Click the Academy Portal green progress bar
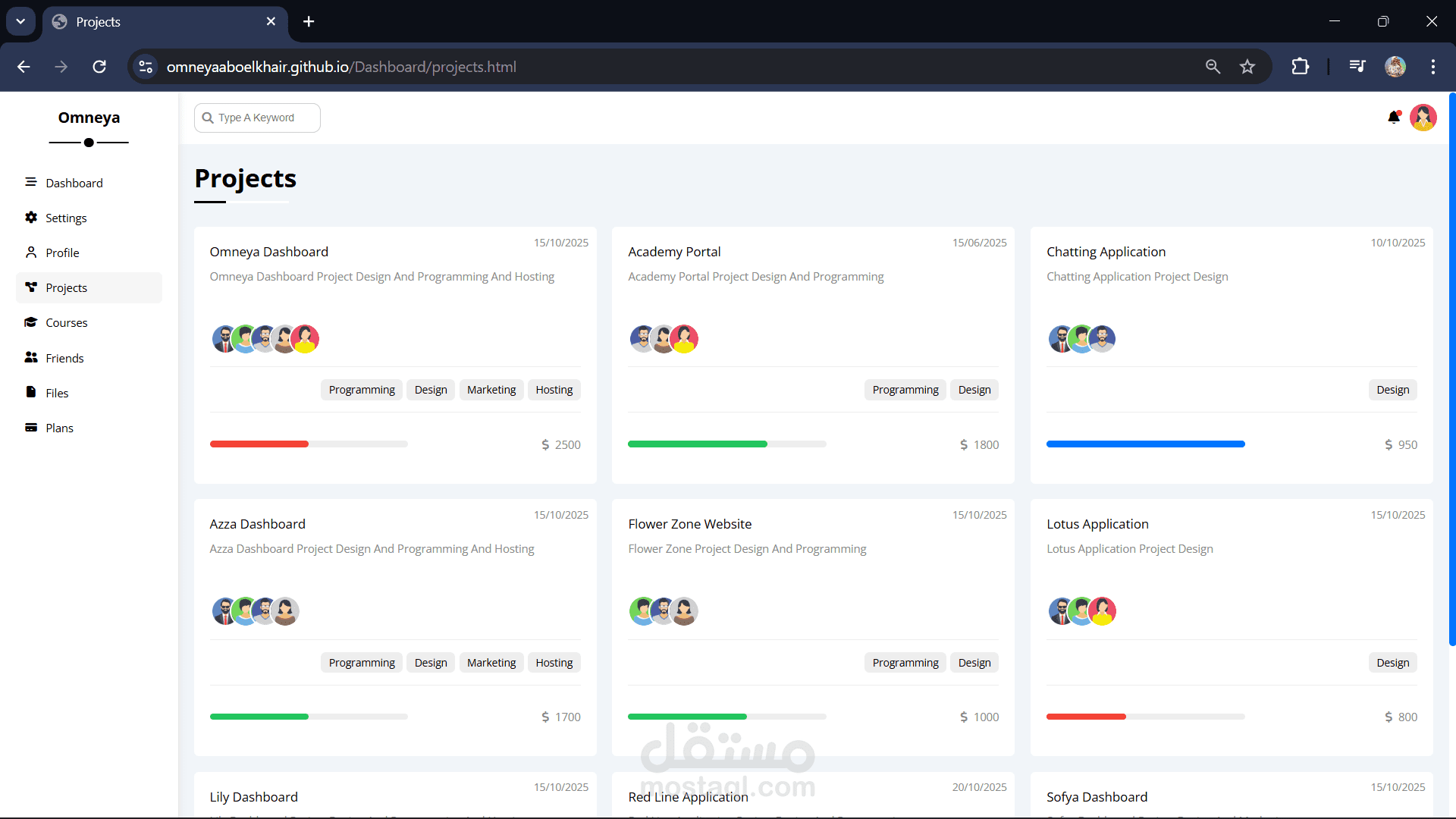 pos(697,444)
